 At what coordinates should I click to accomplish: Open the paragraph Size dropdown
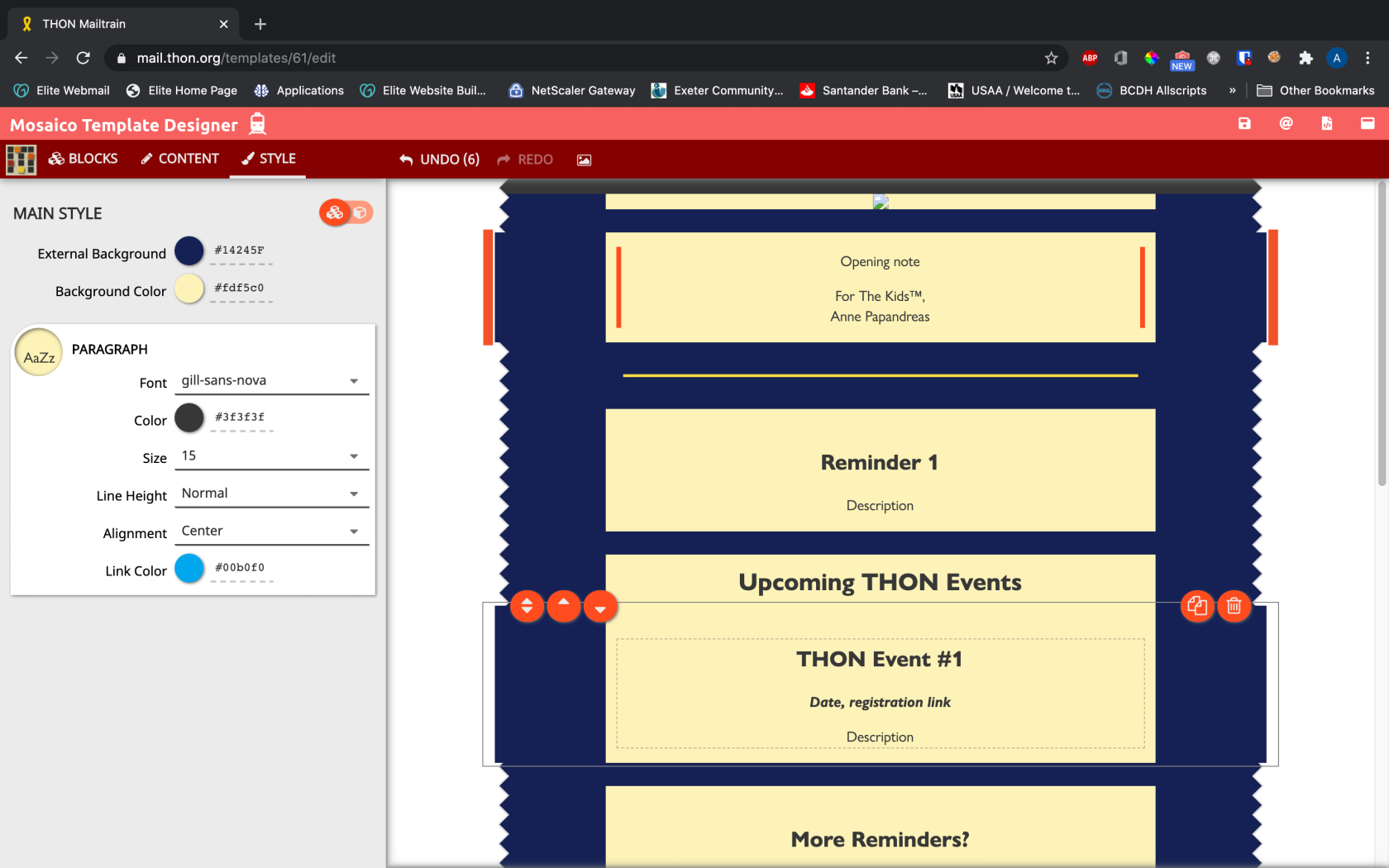click(272, 456)
